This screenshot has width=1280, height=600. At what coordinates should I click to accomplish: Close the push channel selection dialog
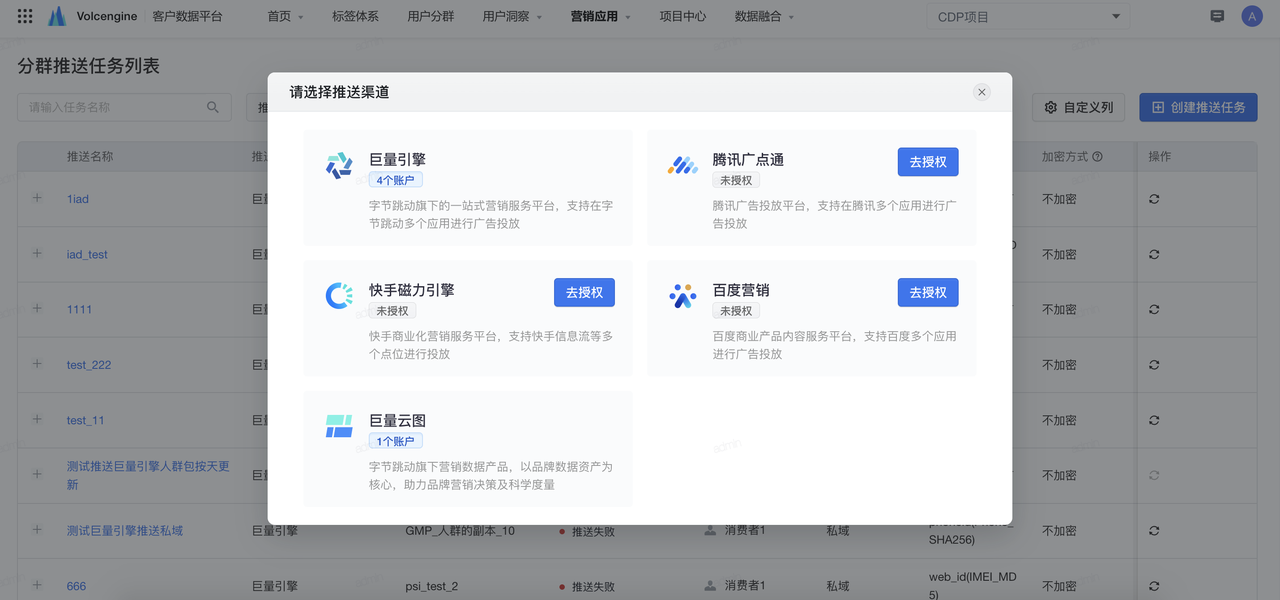pos(982,92)
